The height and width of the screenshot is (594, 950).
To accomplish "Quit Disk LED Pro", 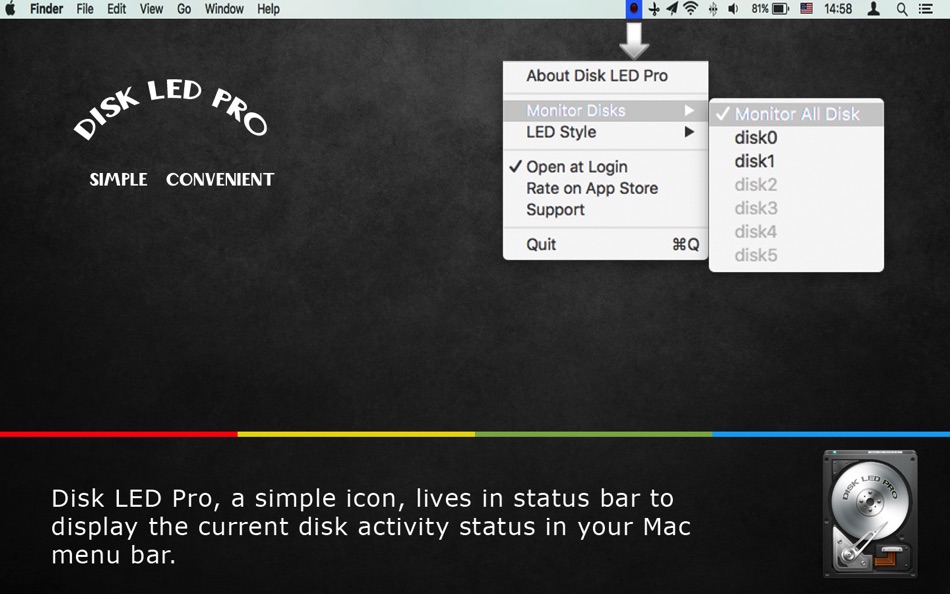I will 605,244.
